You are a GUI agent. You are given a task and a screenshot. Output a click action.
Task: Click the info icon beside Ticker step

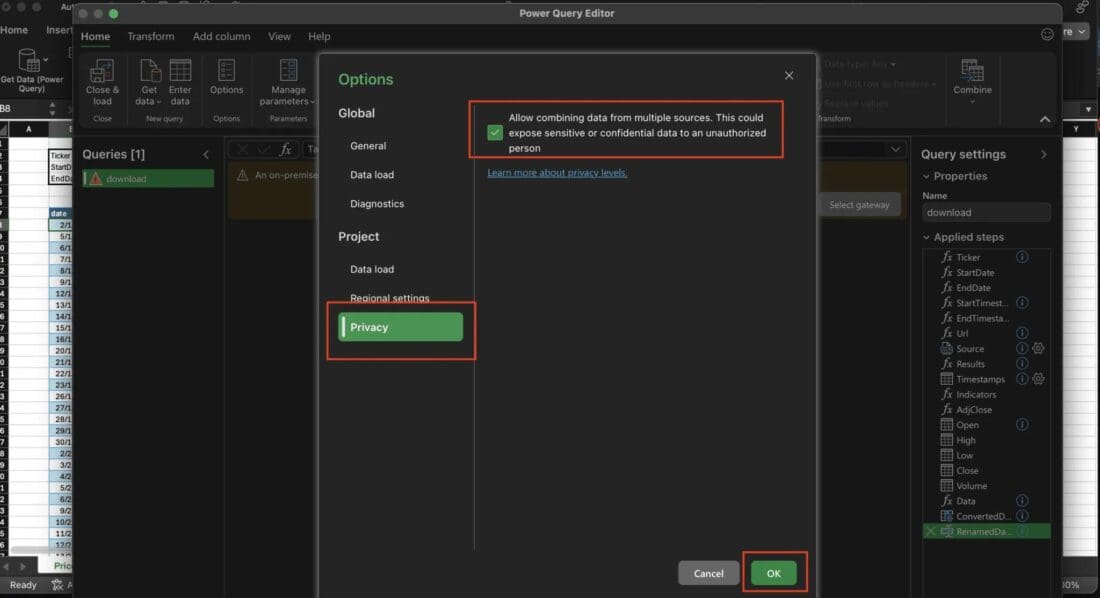tap(1022, 257)
